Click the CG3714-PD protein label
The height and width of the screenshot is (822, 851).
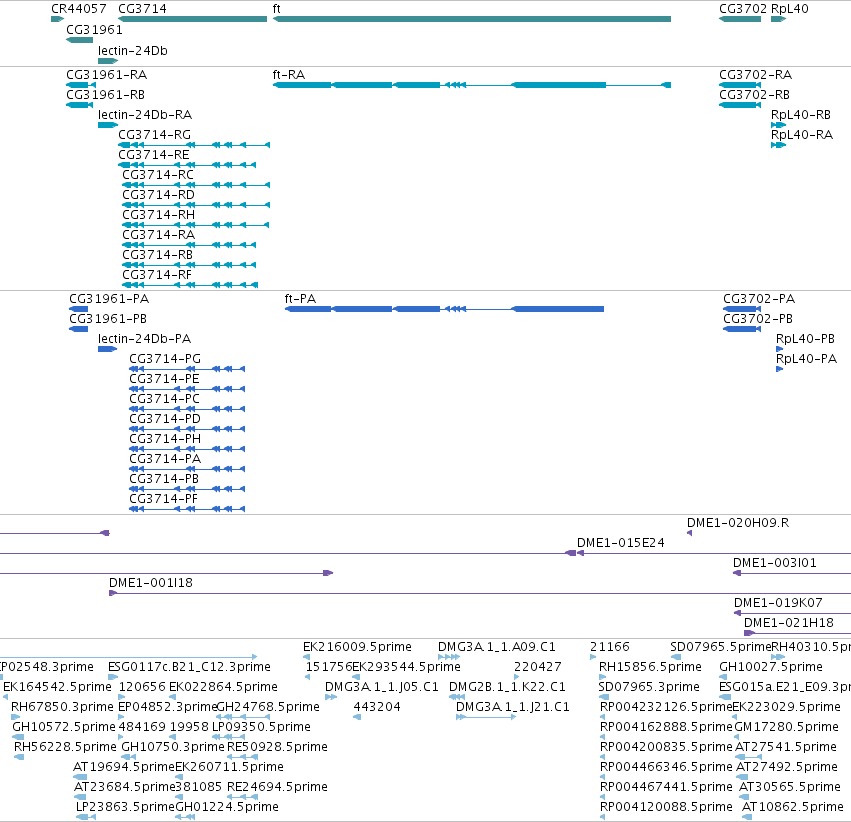pos(165,419)
